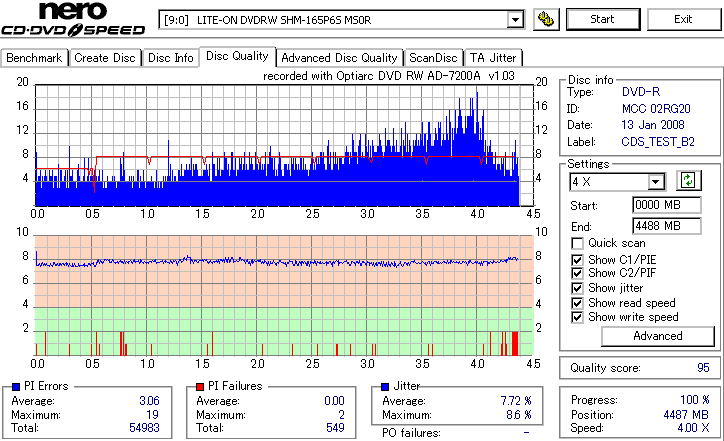This screenshot has height=441, width=724.
Task: Uncheck Show read speed option
Action: tap(577, 303)
